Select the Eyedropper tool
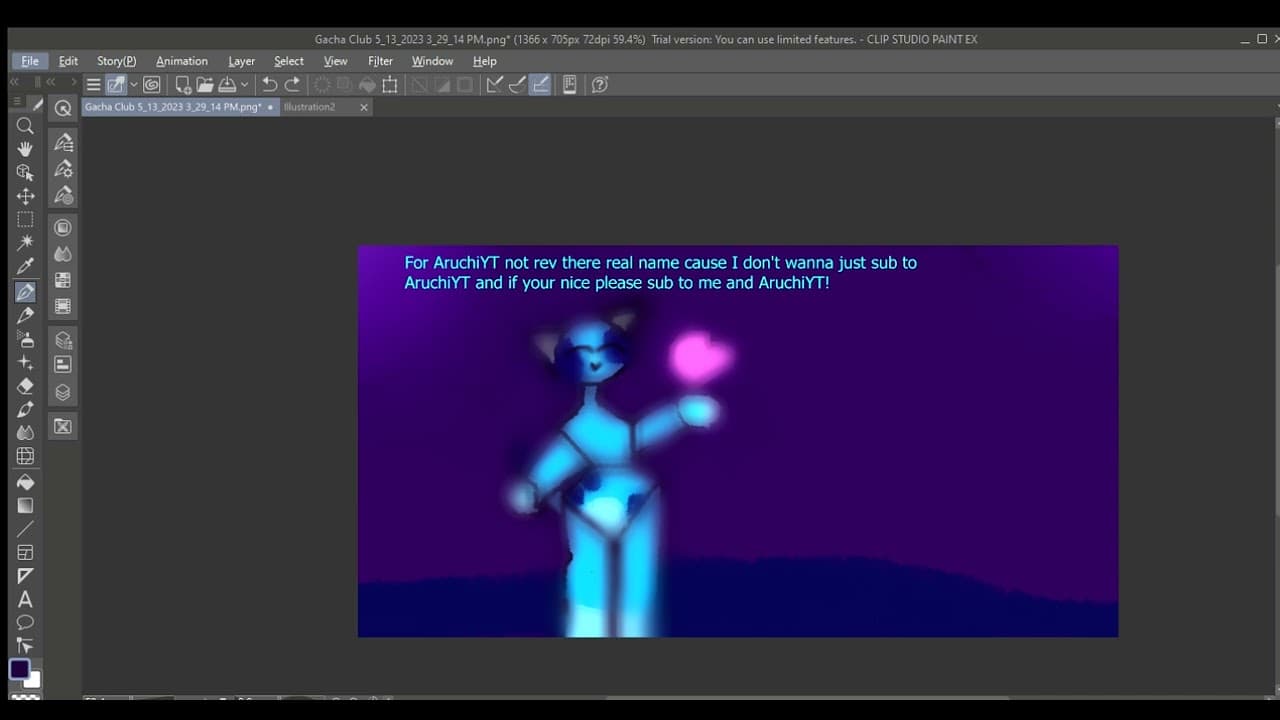 25,267
